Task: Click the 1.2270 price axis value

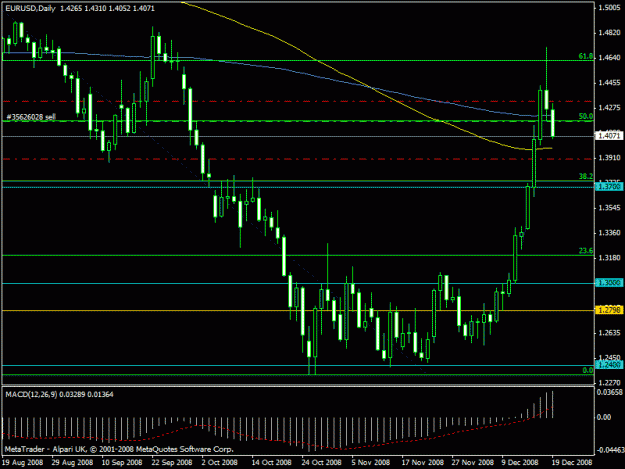Action: (x=609, y=383)
